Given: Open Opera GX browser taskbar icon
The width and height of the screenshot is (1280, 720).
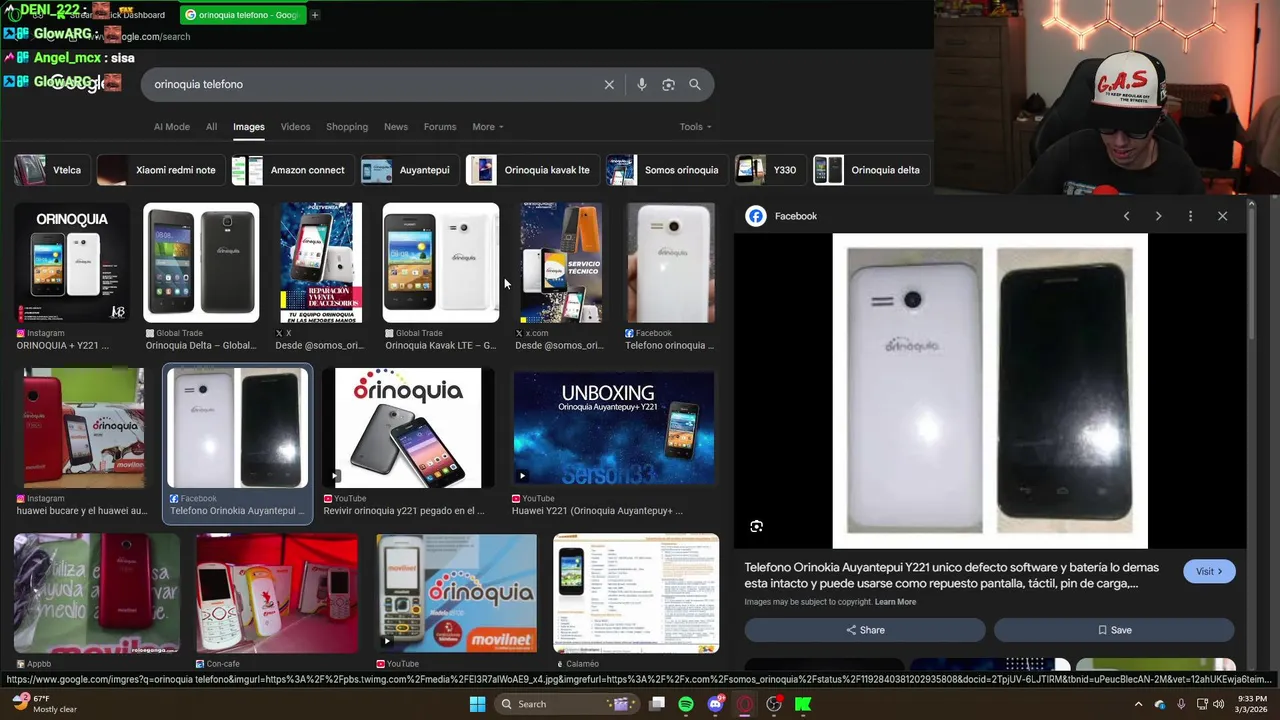Looking at the screenshot, I should pos(745,704).
